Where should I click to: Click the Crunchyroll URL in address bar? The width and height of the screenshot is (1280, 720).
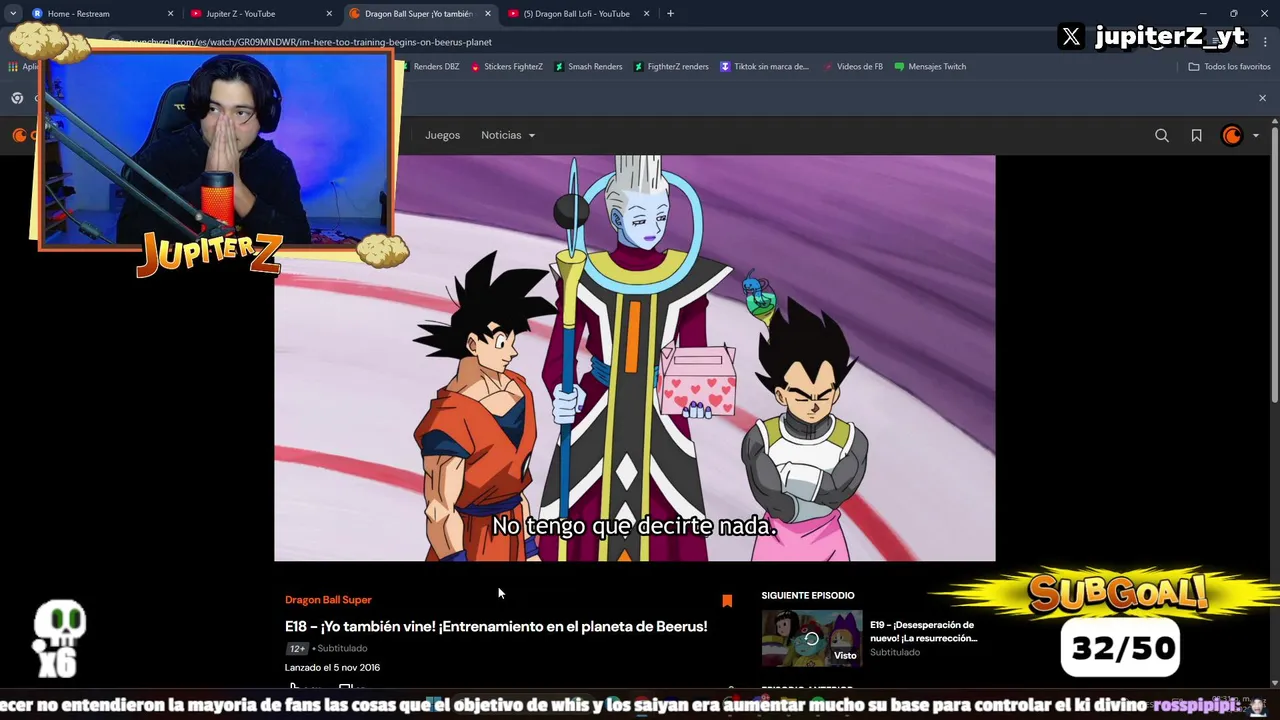tap(310, 42)
